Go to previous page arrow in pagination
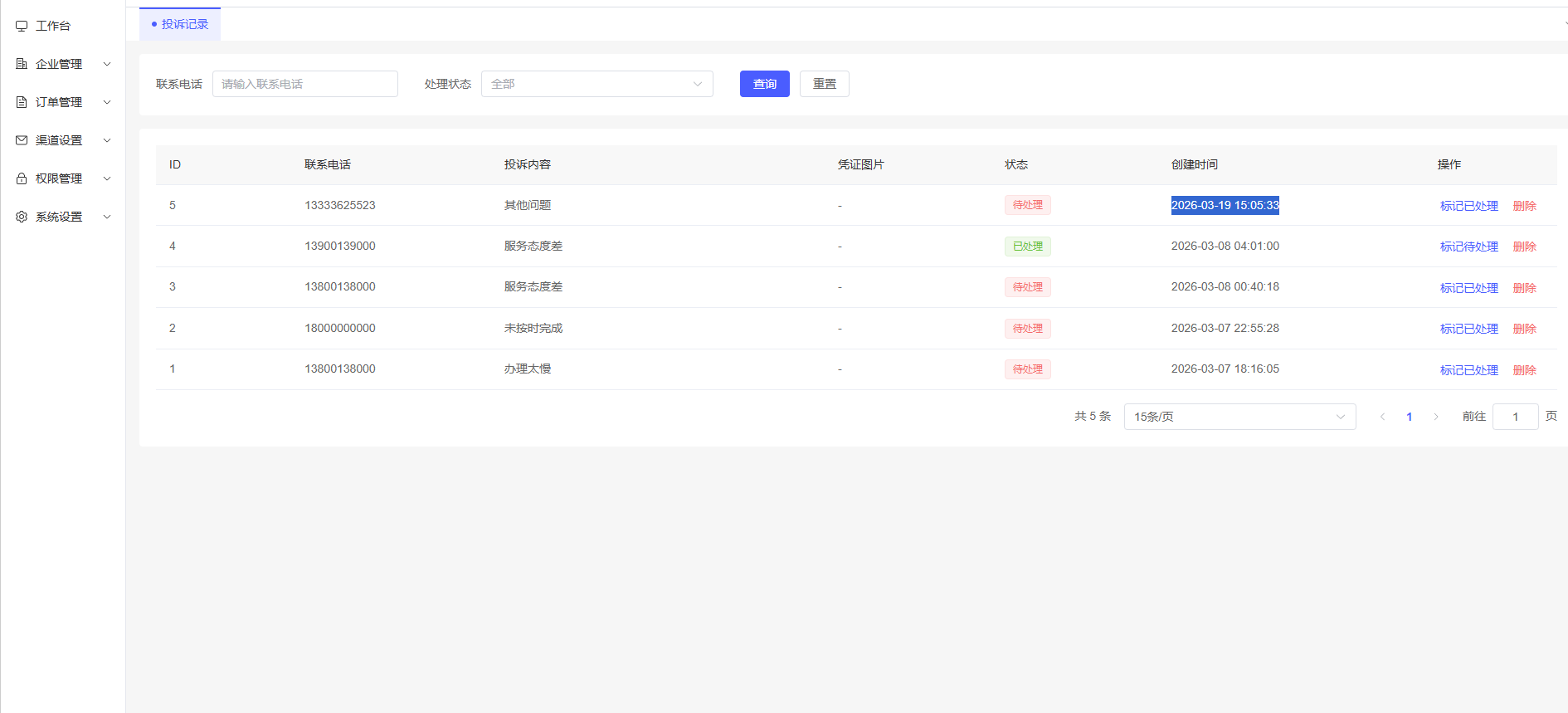This screenshot has height=713, width=1568. point(1382,417)
